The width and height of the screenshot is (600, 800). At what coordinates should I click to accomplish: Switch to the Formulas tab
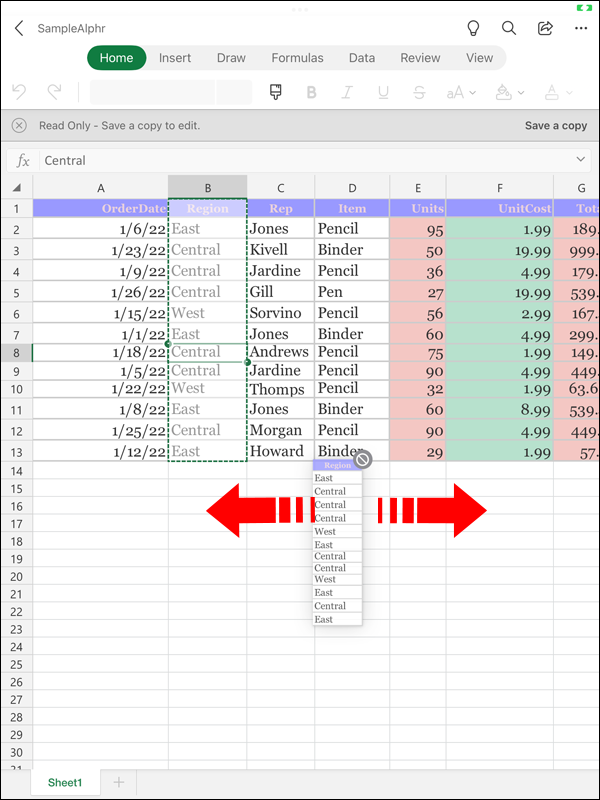tap(297, 58)
